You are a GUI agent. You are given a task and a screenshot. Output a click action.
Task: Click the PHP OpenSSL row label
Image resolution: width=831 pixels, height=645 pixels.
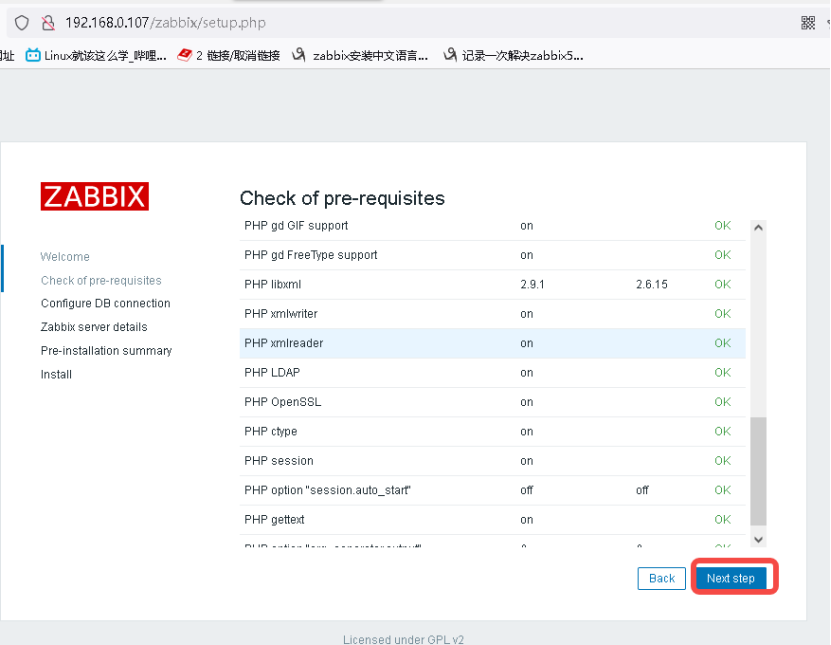(x=283, y=402)
